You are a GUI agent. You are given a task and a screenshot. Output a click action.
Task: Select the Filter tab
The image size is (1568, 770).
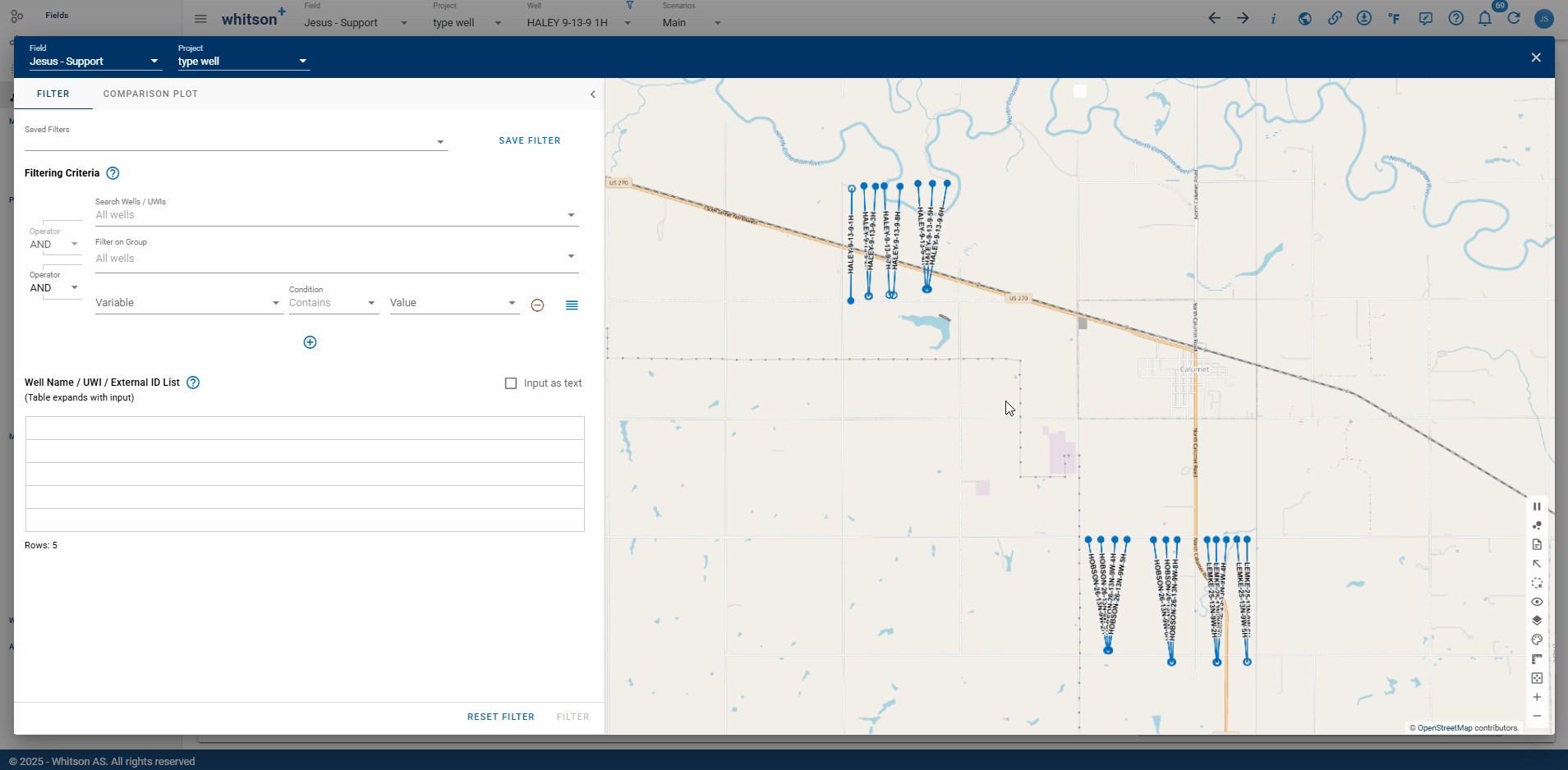[53, 94]
